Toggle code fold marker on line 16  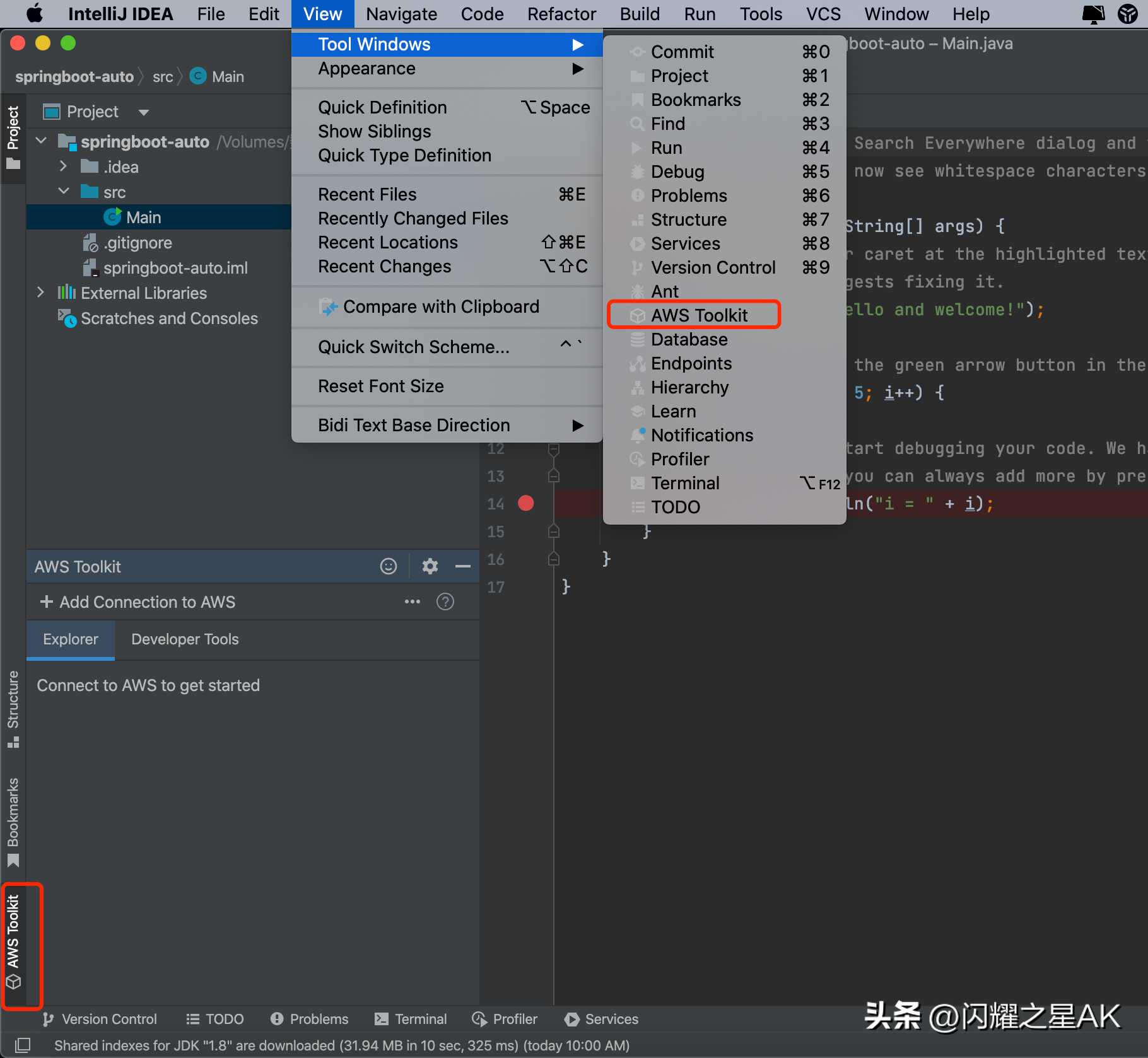pos(554,559)
